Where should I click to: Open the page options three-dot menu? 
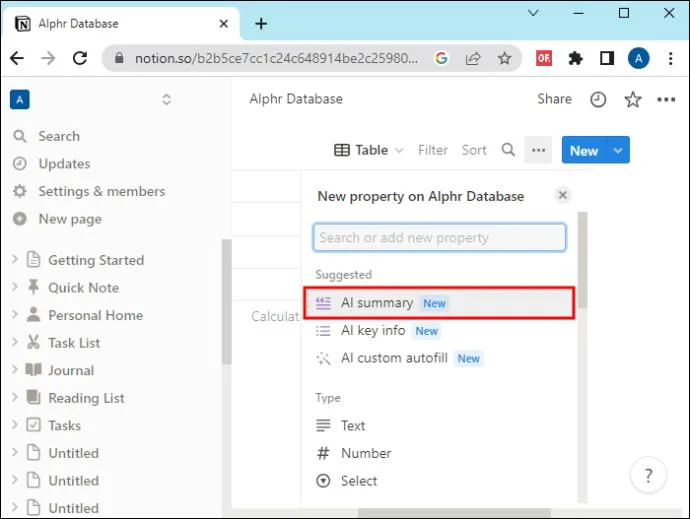pos(666,99)
